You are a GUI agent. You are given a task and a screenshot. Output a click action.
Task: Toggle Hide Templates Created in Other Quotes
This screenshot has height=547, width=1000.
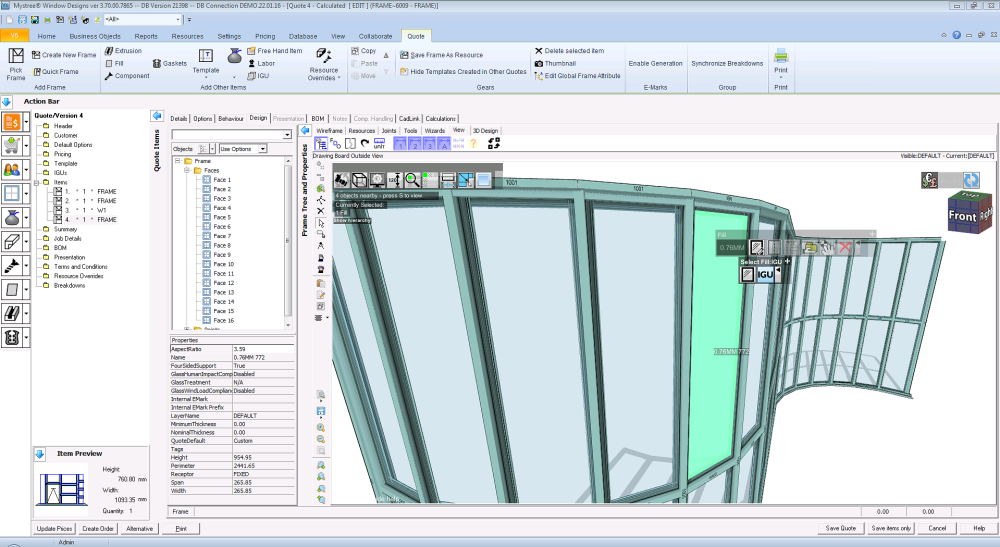click(x=462, y=72)
